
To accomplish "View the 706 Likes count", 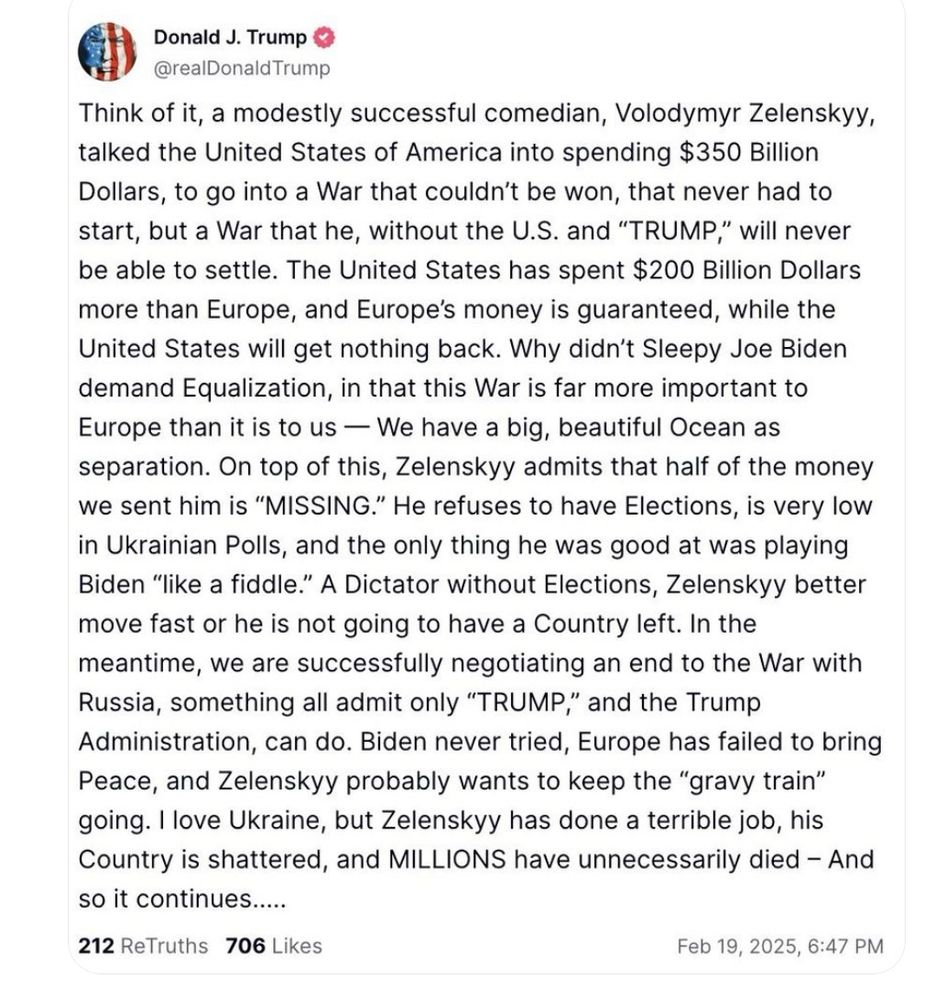I will click(x=274, y=946).
